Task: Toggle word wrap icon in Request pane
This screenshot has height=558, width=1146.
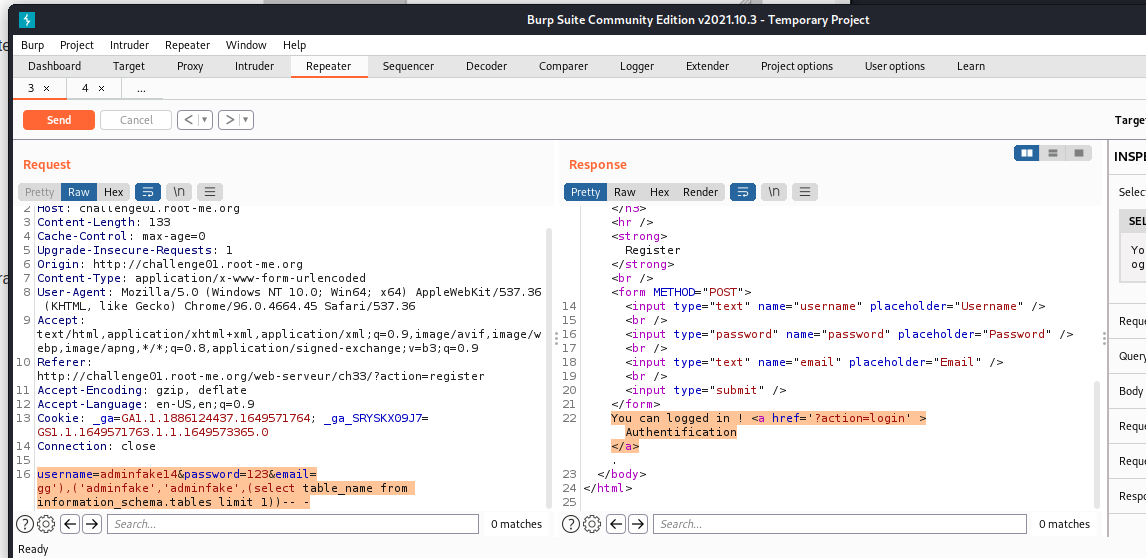Action: (x=148, y=192)
